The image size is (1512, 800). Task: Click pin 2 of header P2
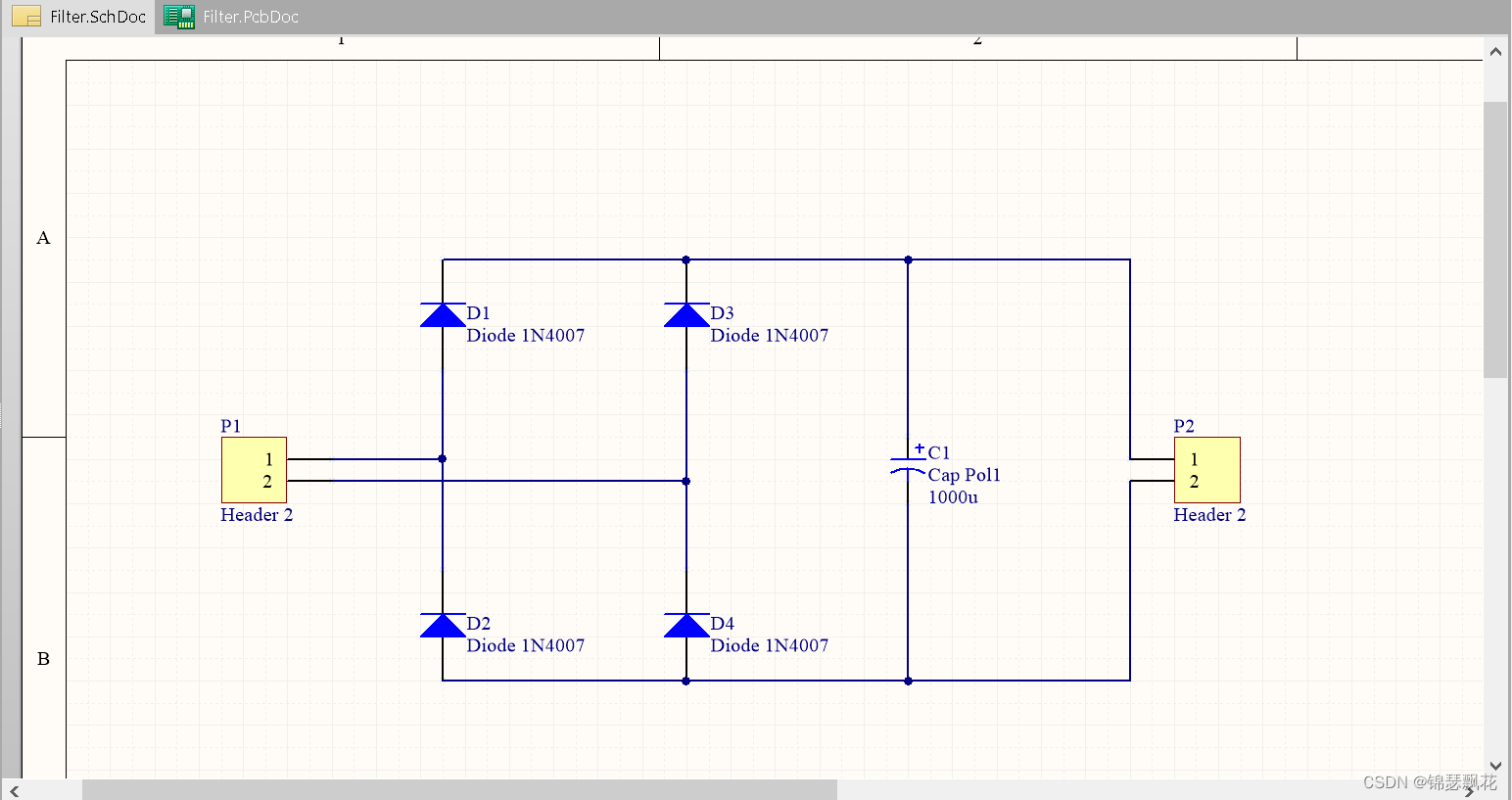(1194, 482)
